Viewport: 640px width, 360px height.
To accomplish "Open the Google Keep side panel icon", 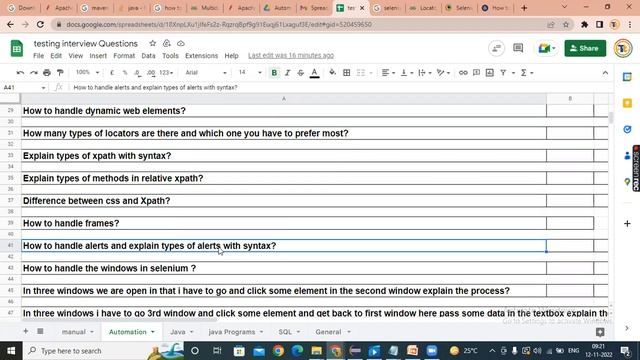I will coord(627,103).
